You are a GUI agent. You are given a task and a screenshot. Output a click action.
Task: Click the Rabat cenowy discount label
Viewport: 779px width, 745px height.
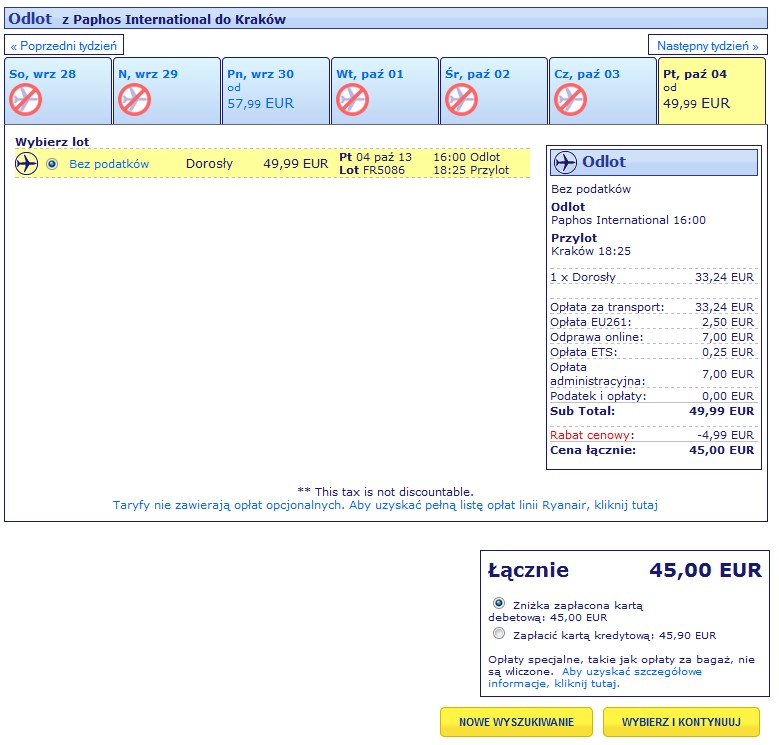590,435
